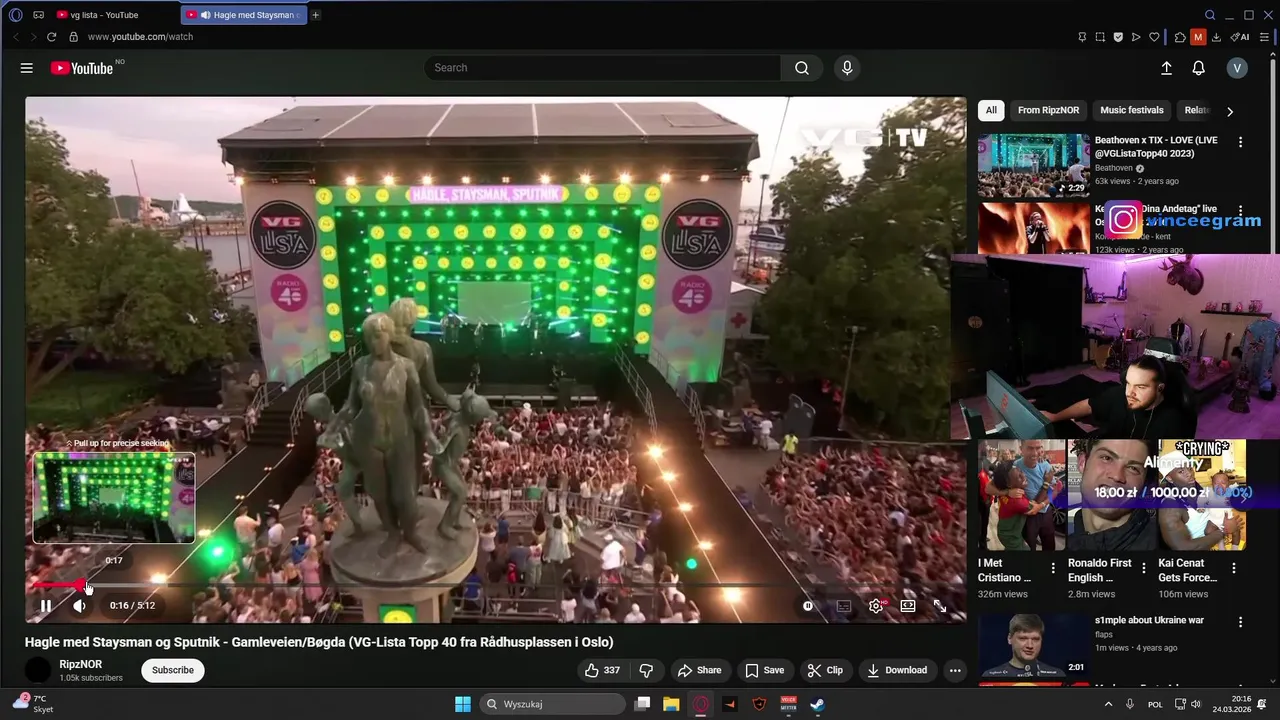Open options for Beathoven x TIX video
This screenshot has height=720, width=1280.
(1240, 142)
